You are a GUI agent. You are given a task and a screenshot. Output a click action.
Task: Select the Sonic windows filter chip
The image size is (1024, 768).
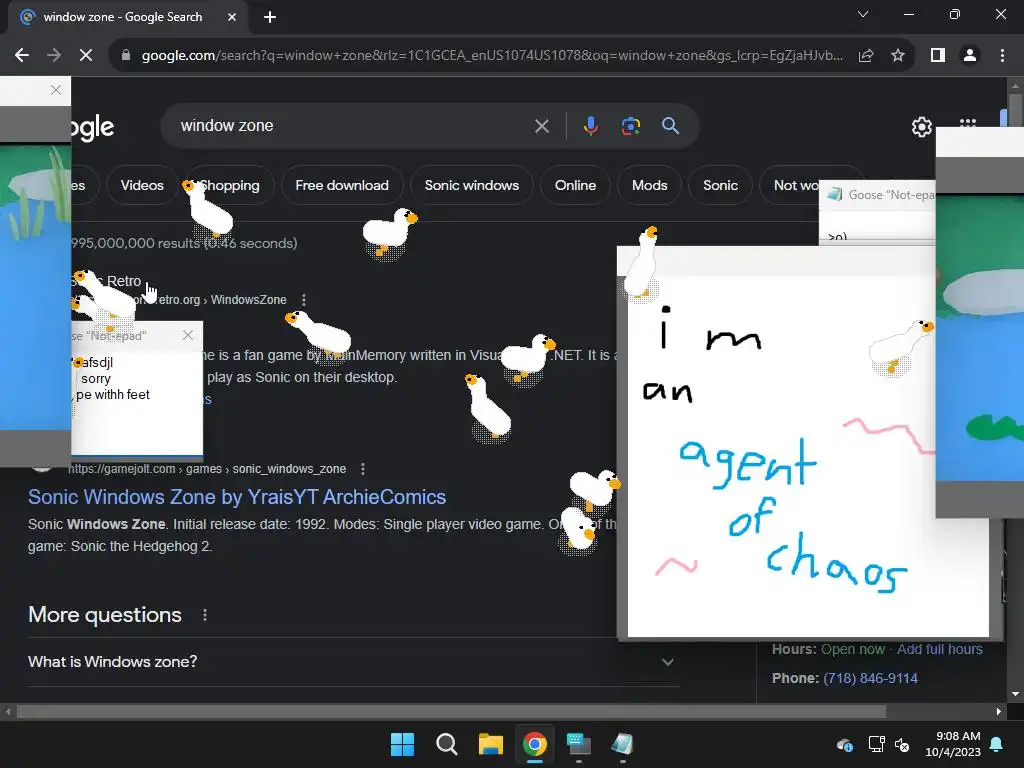[x=472, y=185]
